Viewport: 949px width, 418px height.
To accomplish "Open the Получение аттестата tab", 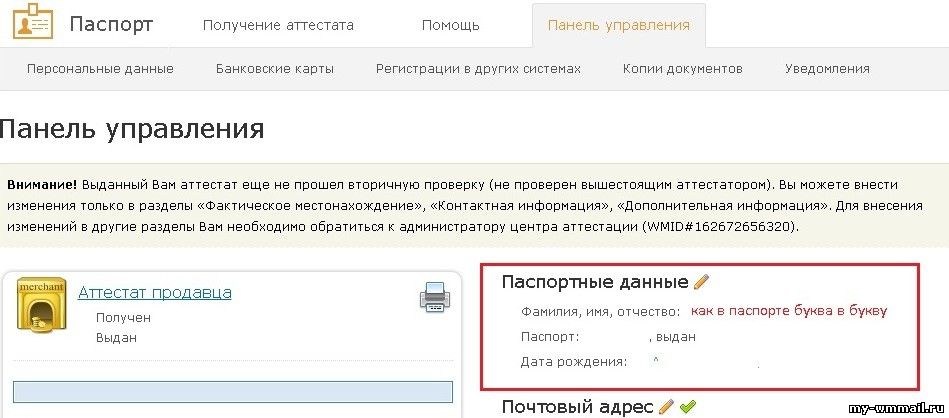I will point(278,25).
